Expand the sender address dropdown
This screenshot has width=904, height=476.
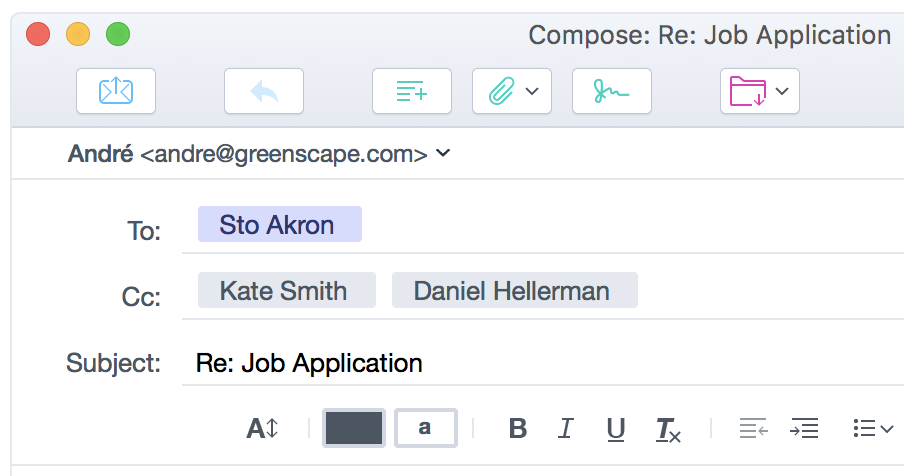444,153
